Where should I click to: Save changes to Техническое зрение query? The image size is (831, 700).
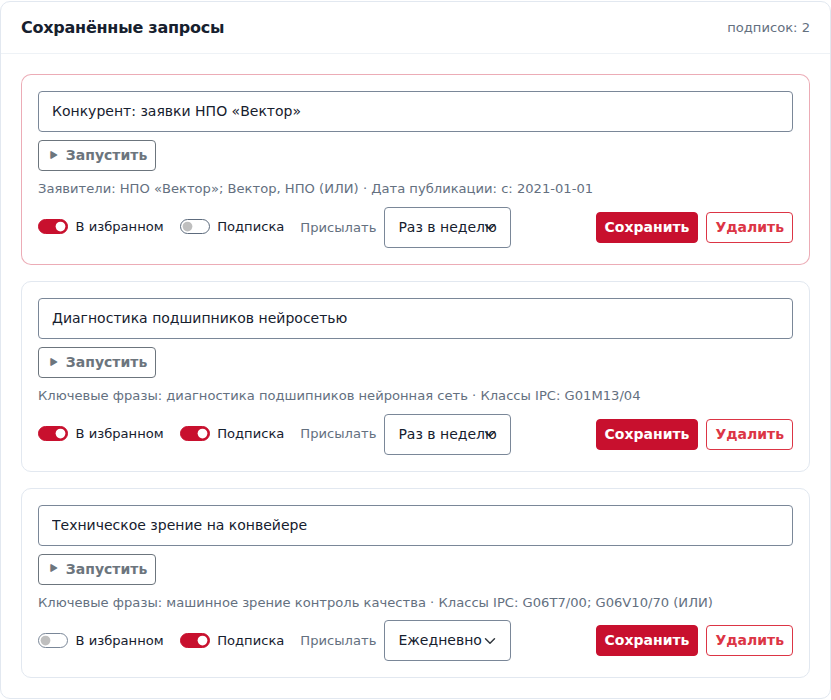click(647, 641)
